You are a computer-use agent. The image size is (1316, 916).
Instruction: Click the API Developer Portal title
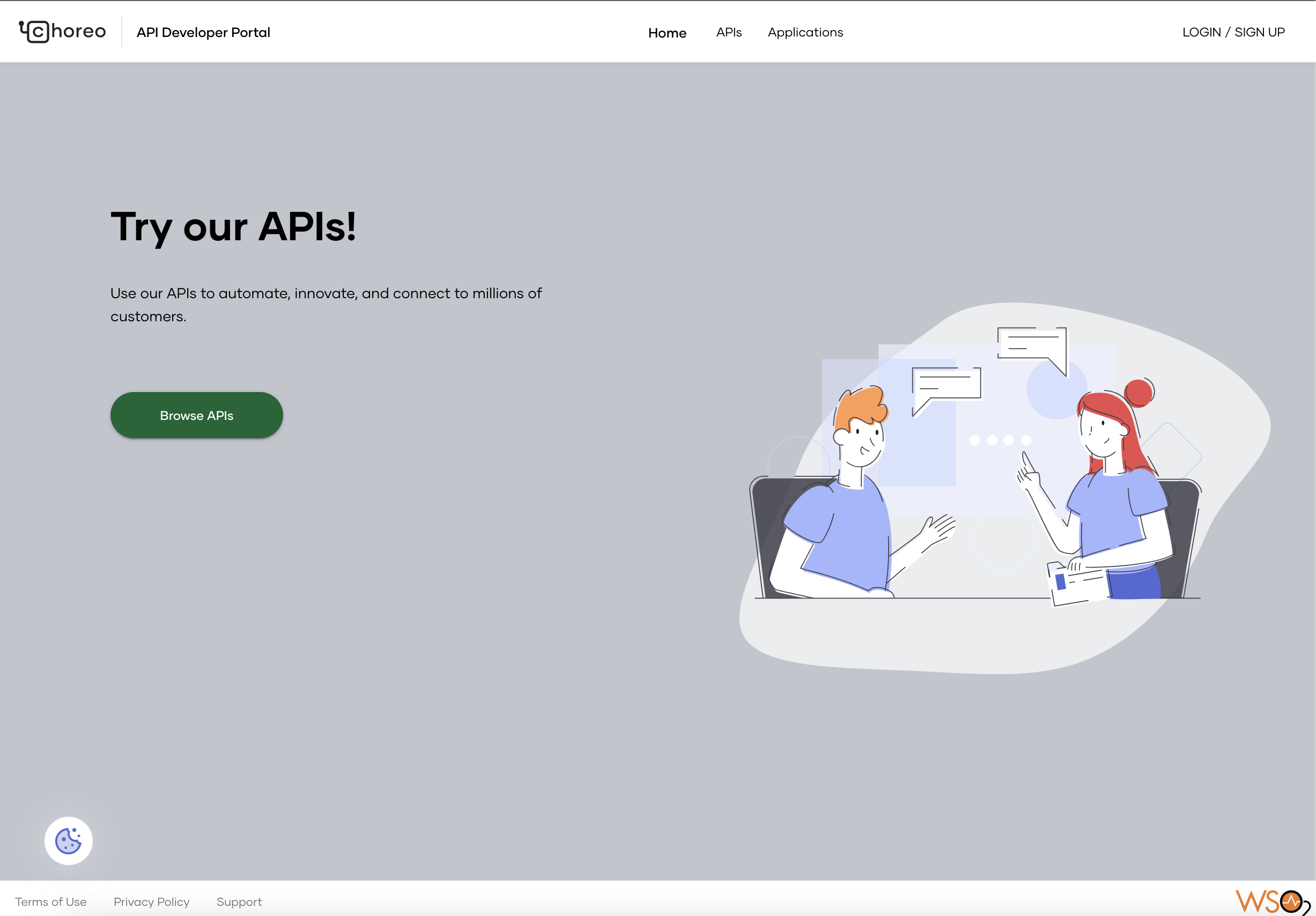[203, 32]
